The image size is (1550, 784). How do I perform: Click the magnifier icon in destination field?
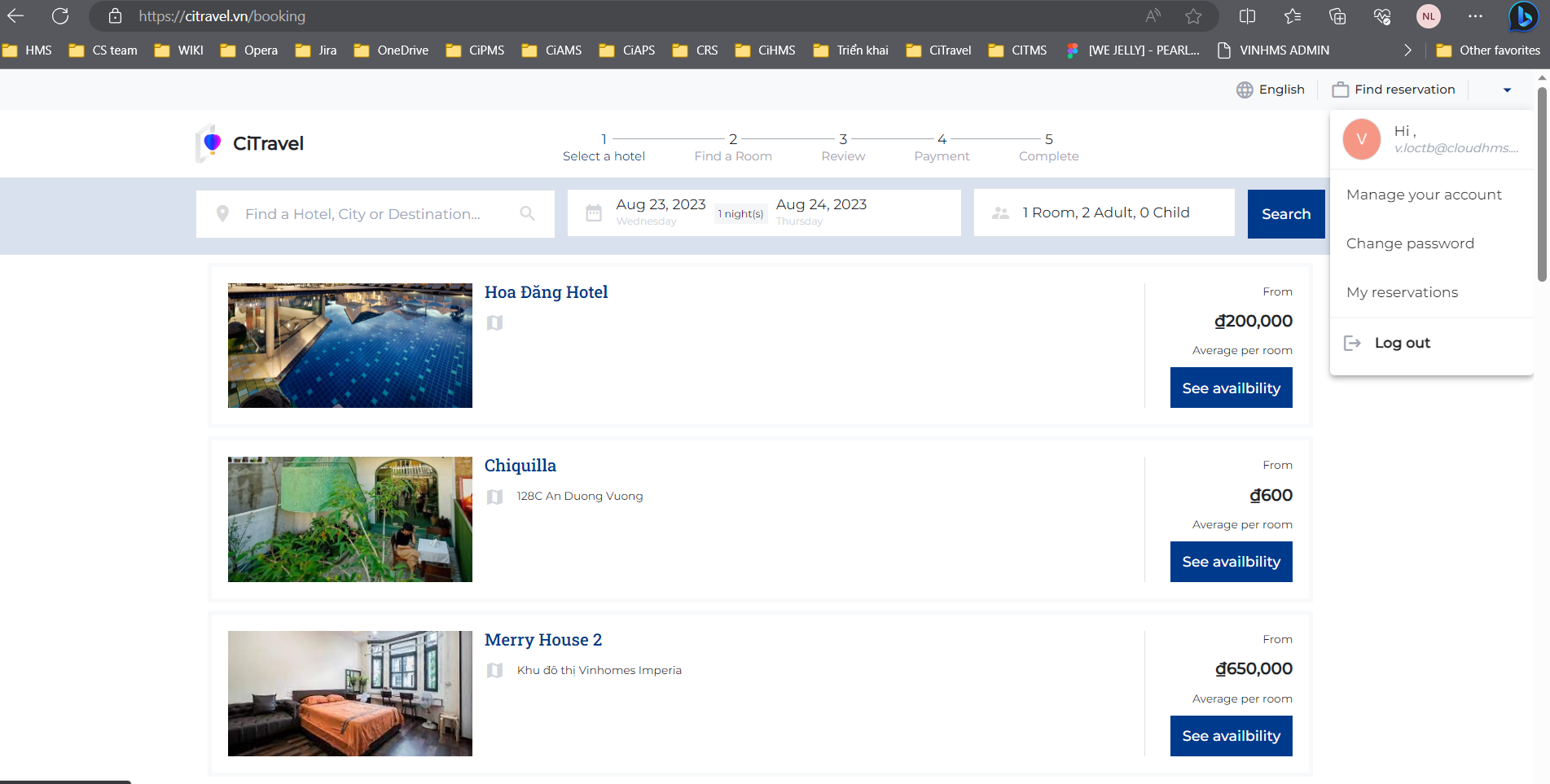tap(528, 213)
